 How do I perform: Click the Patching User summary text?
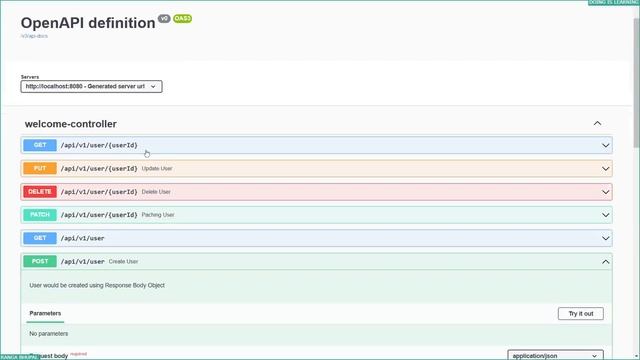point(158,215)
